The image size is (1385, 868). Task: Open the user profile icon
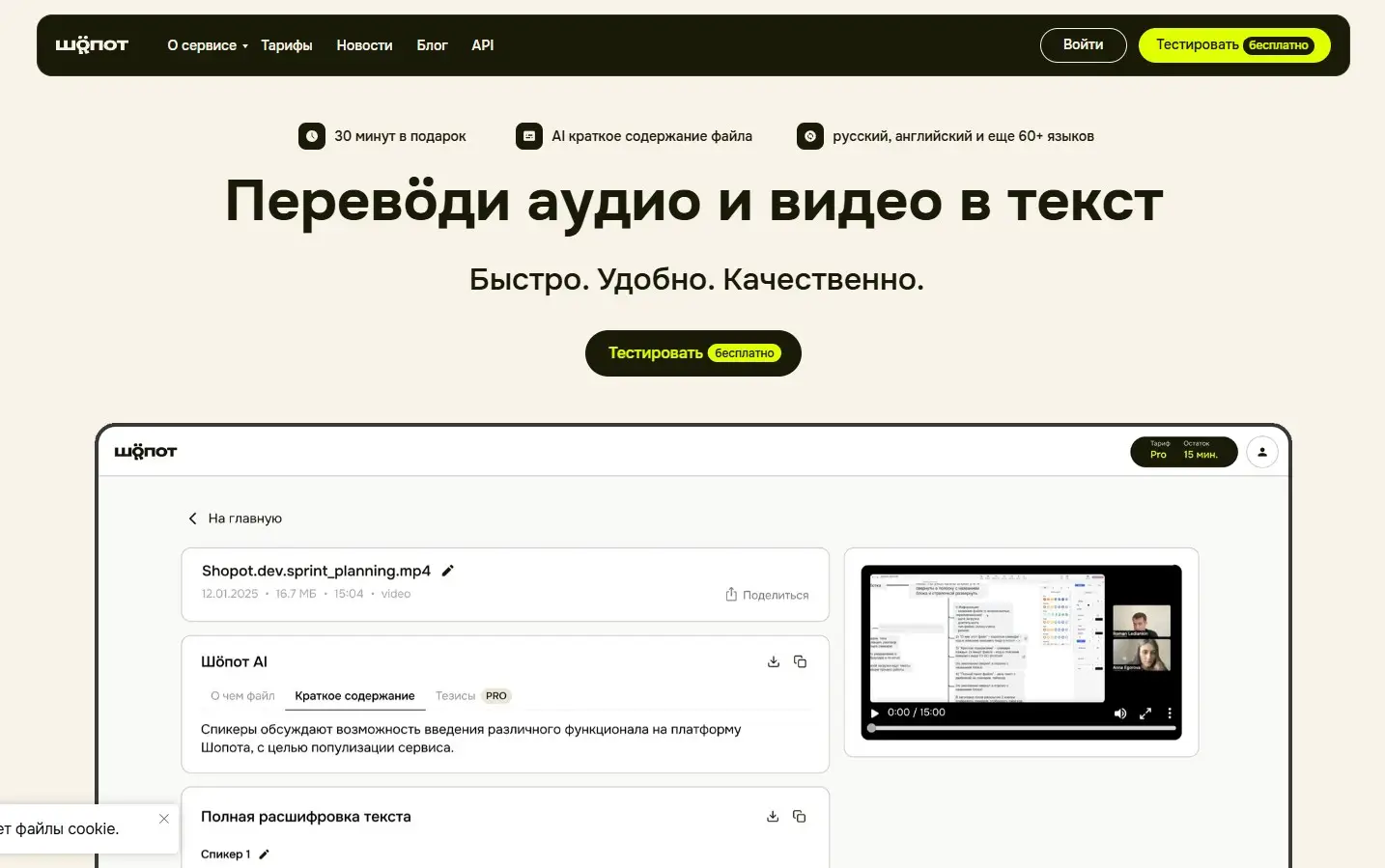pyautogui.click(x=1262, y=452)
